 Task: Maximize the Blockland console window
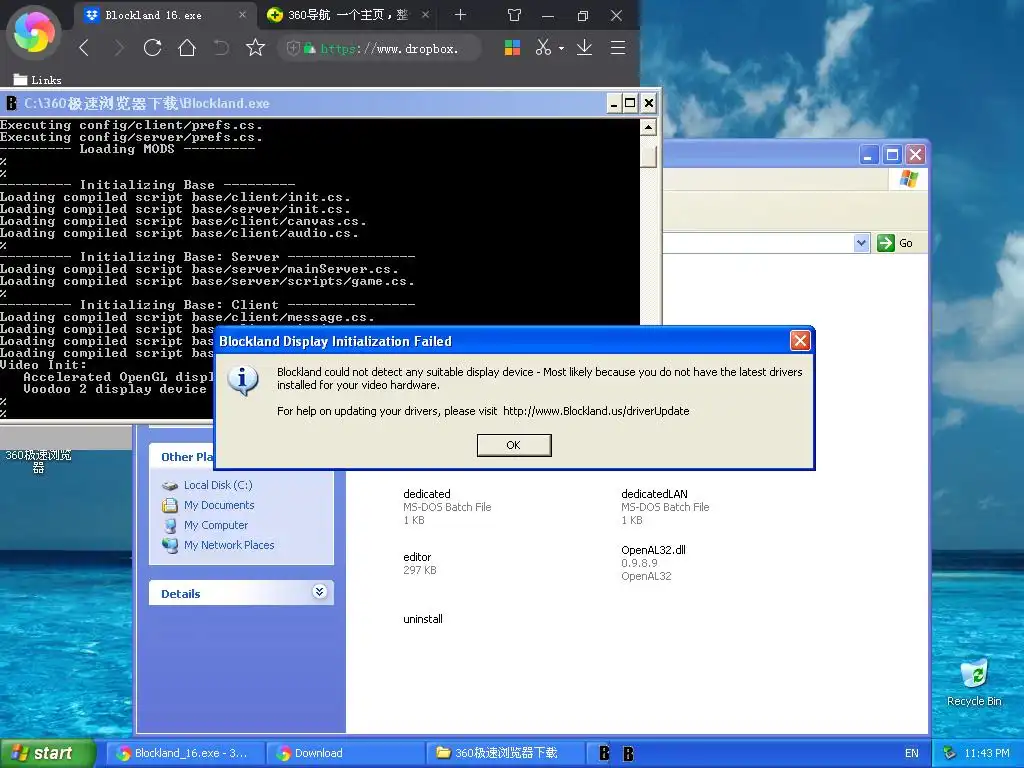pyautogui.click(x=630, y=103)
